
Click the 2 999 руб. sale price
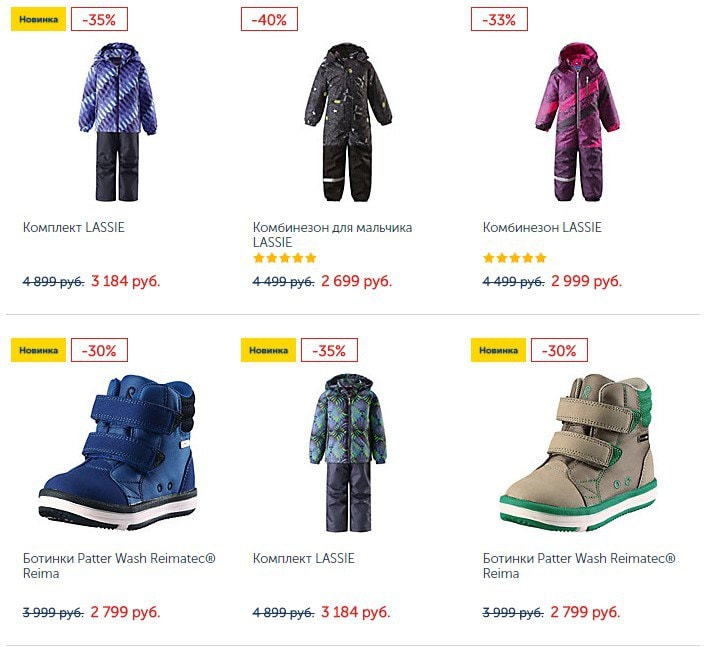coord(586,281)
